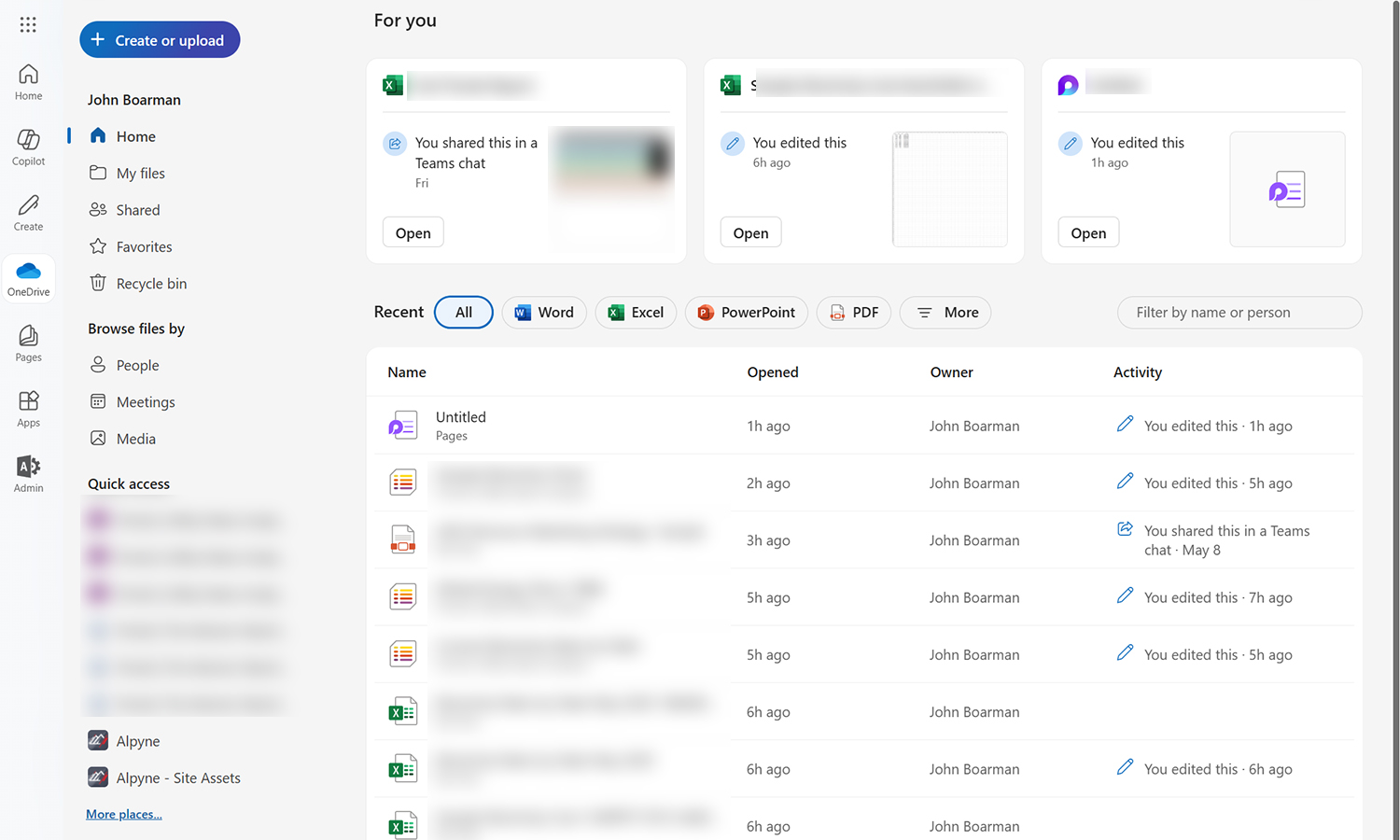The image size is (1400, 840).
Task: Go to My files in the sidebar
Action: pos(140,173)
